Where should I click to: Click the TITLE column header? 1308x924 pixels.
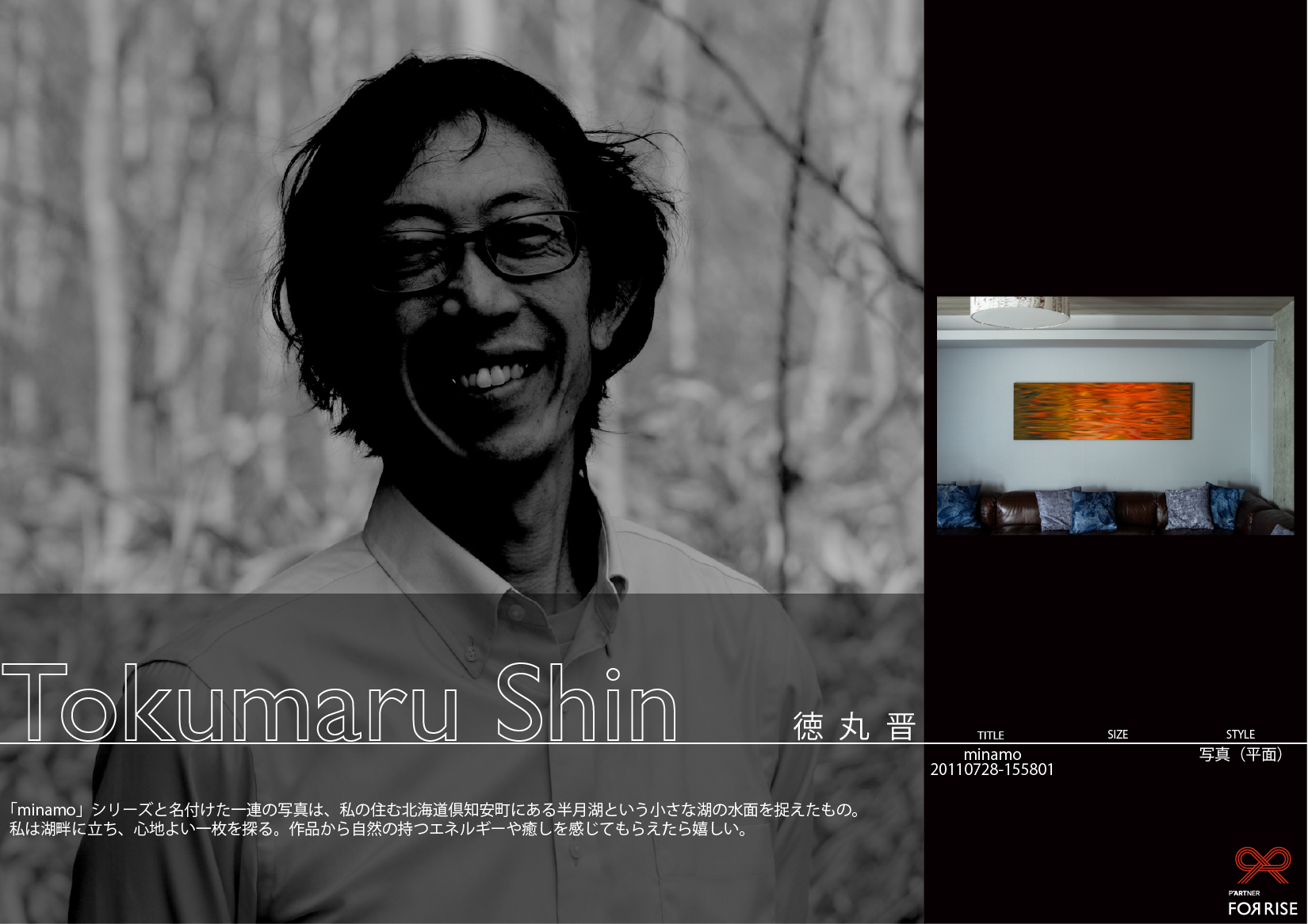coord(990,735)
